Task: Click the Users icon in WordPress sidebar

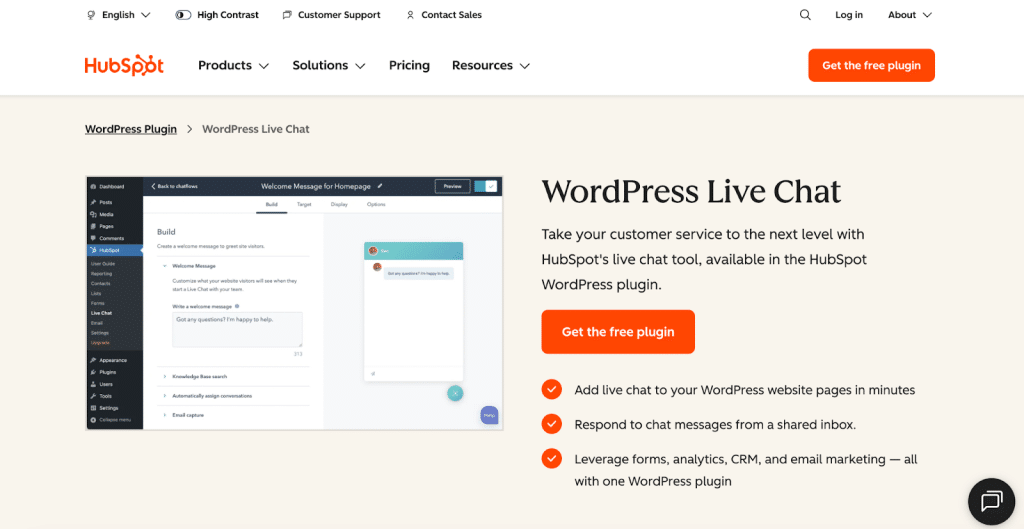Action: coord(93,384)
